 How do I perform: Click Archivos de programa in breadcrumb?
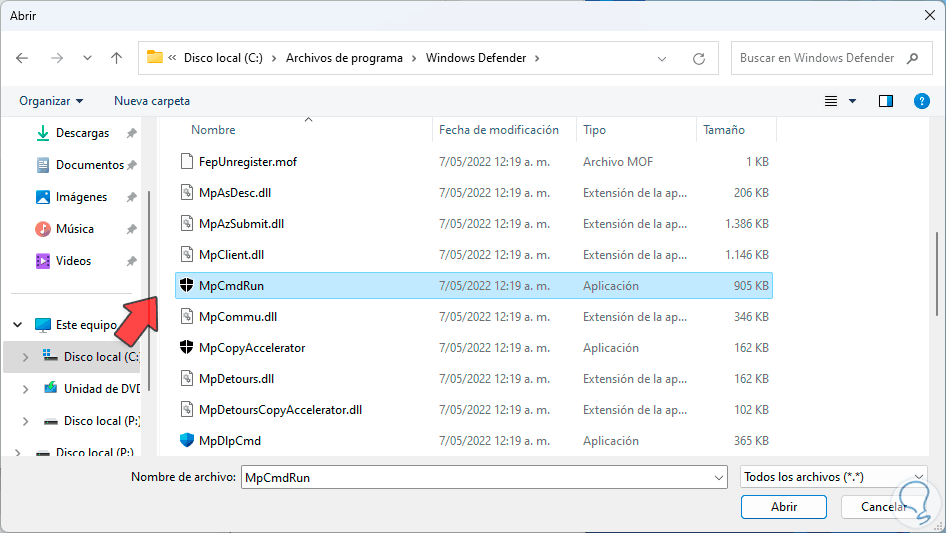pos(344,58)
